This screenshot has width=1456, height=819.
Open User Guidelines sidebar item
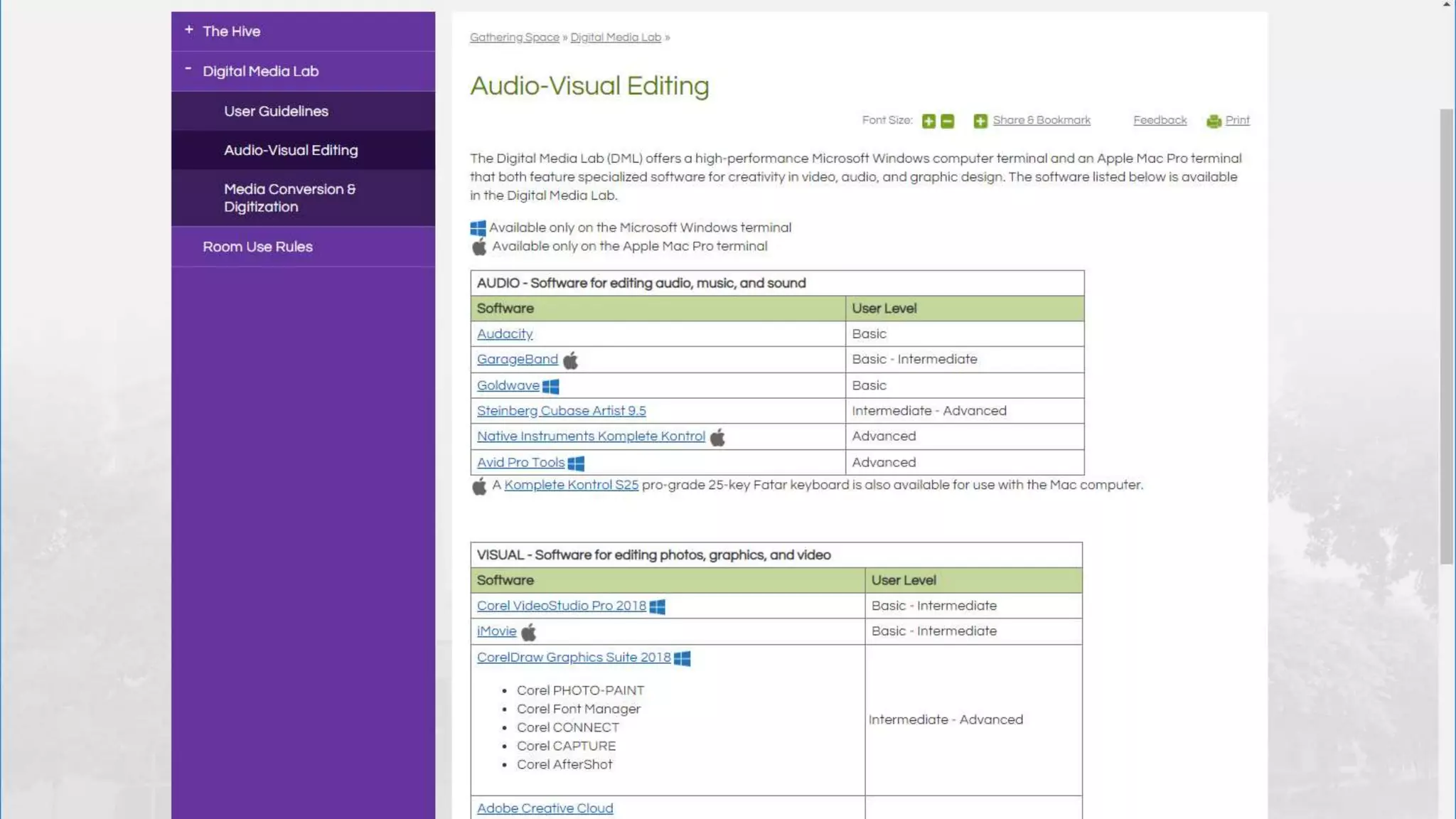pos(276,111)
